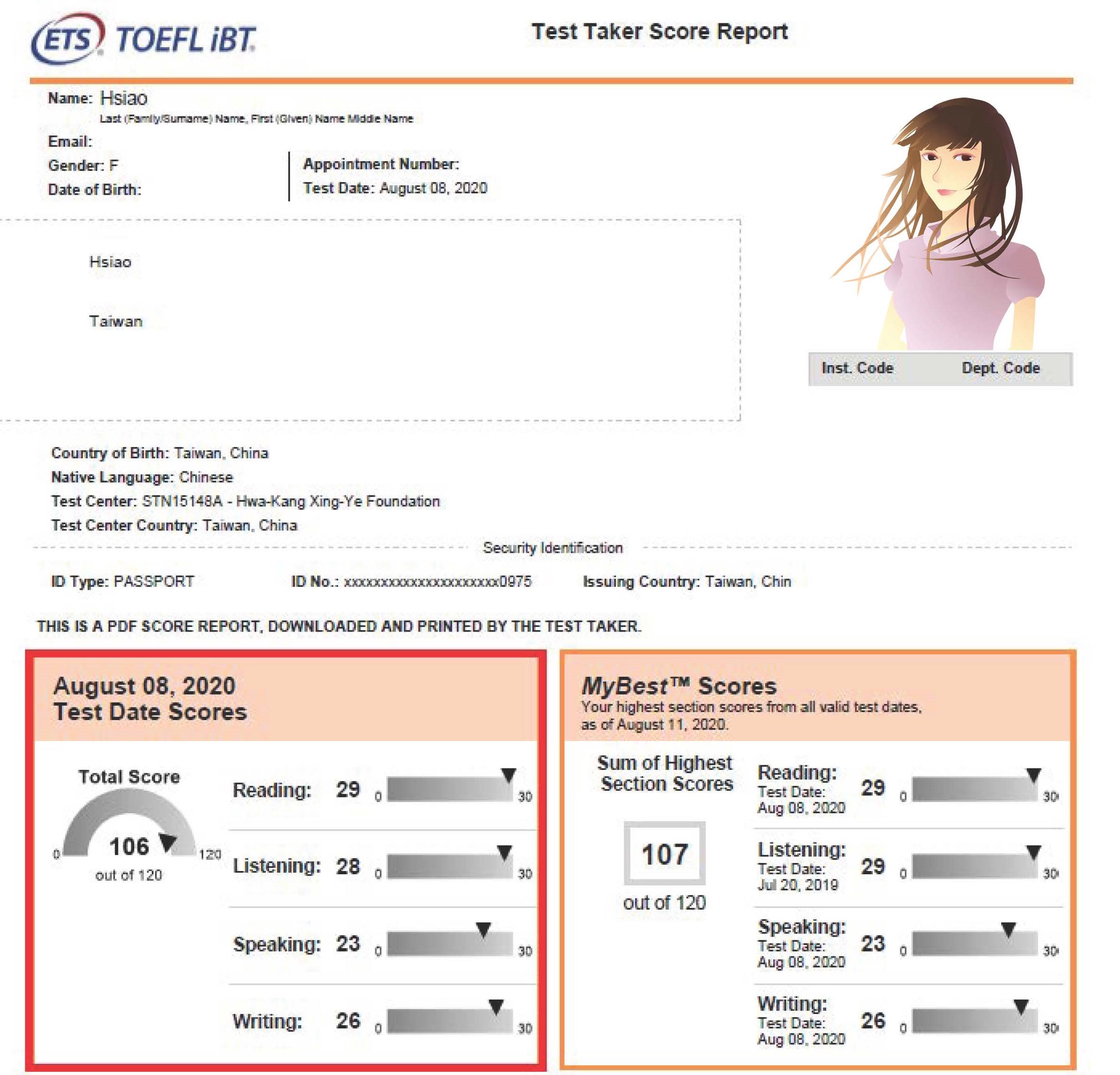1120x1075 pixels.
Task: Click the Test Center Hwa-Kang Xing-Ye Foundation line
Action: point(245,501)
